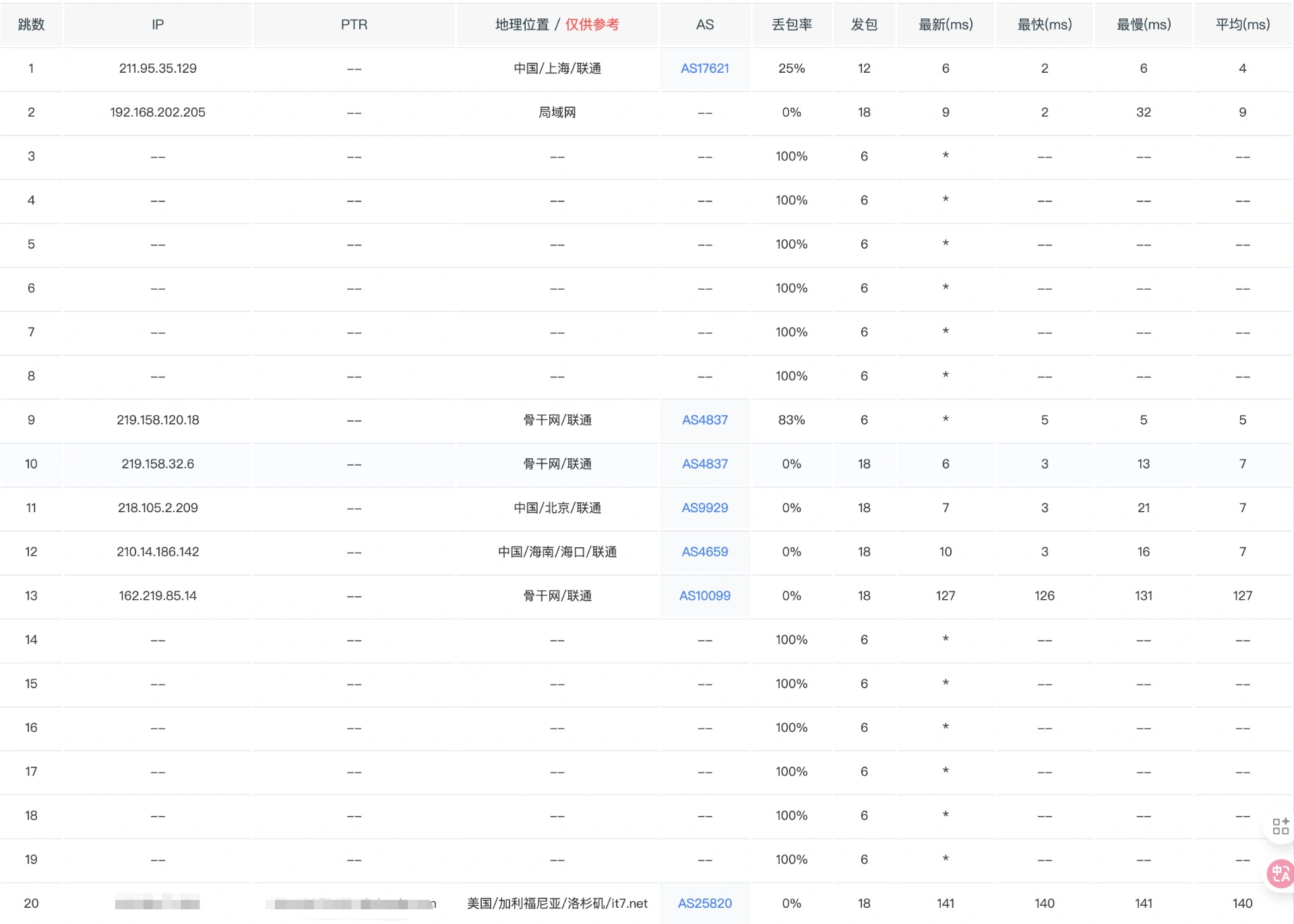Click the floating translate icon
The width and height of the screenshot is (1294, 924).
click(1280, 874)
